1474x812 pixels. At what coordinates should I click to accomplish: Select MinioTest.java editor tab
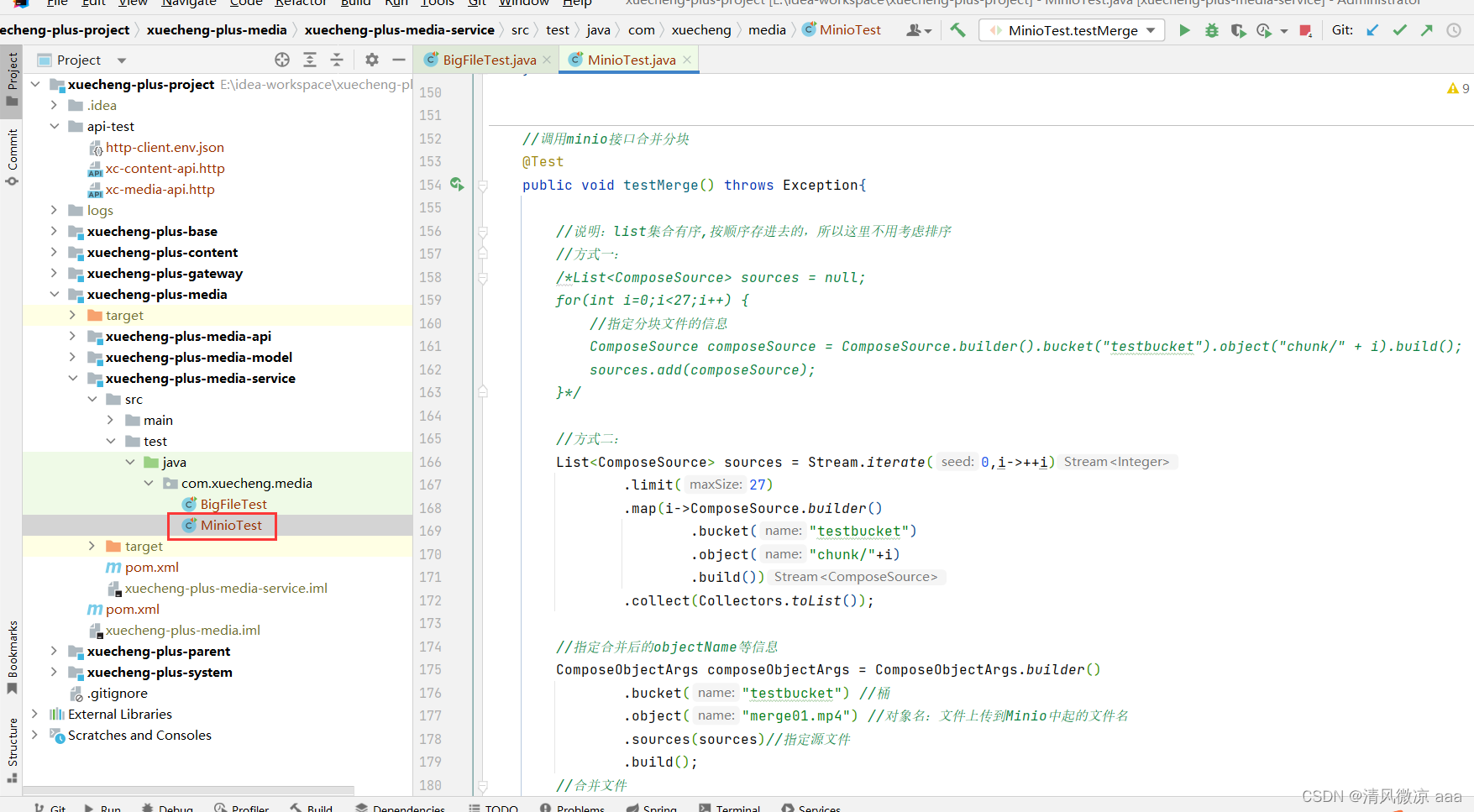(x=631, y=60)
